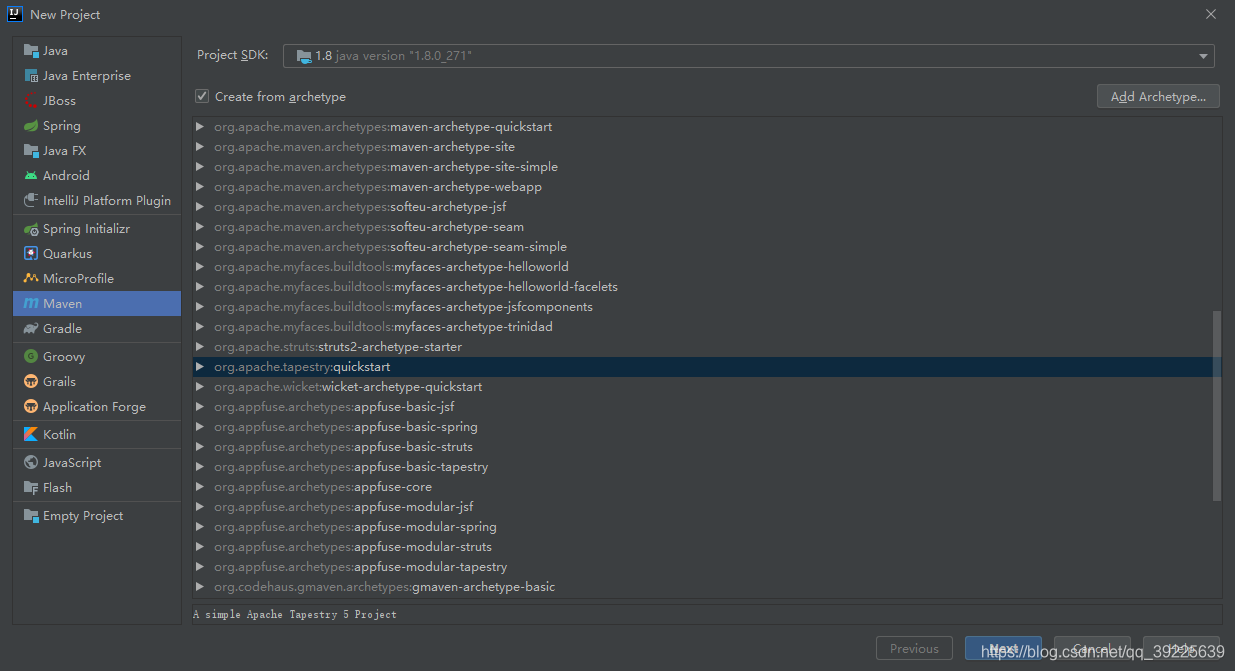Click the archetype list vertical scrollbar
This screenshot has width=1235, height=671.
1216,405
